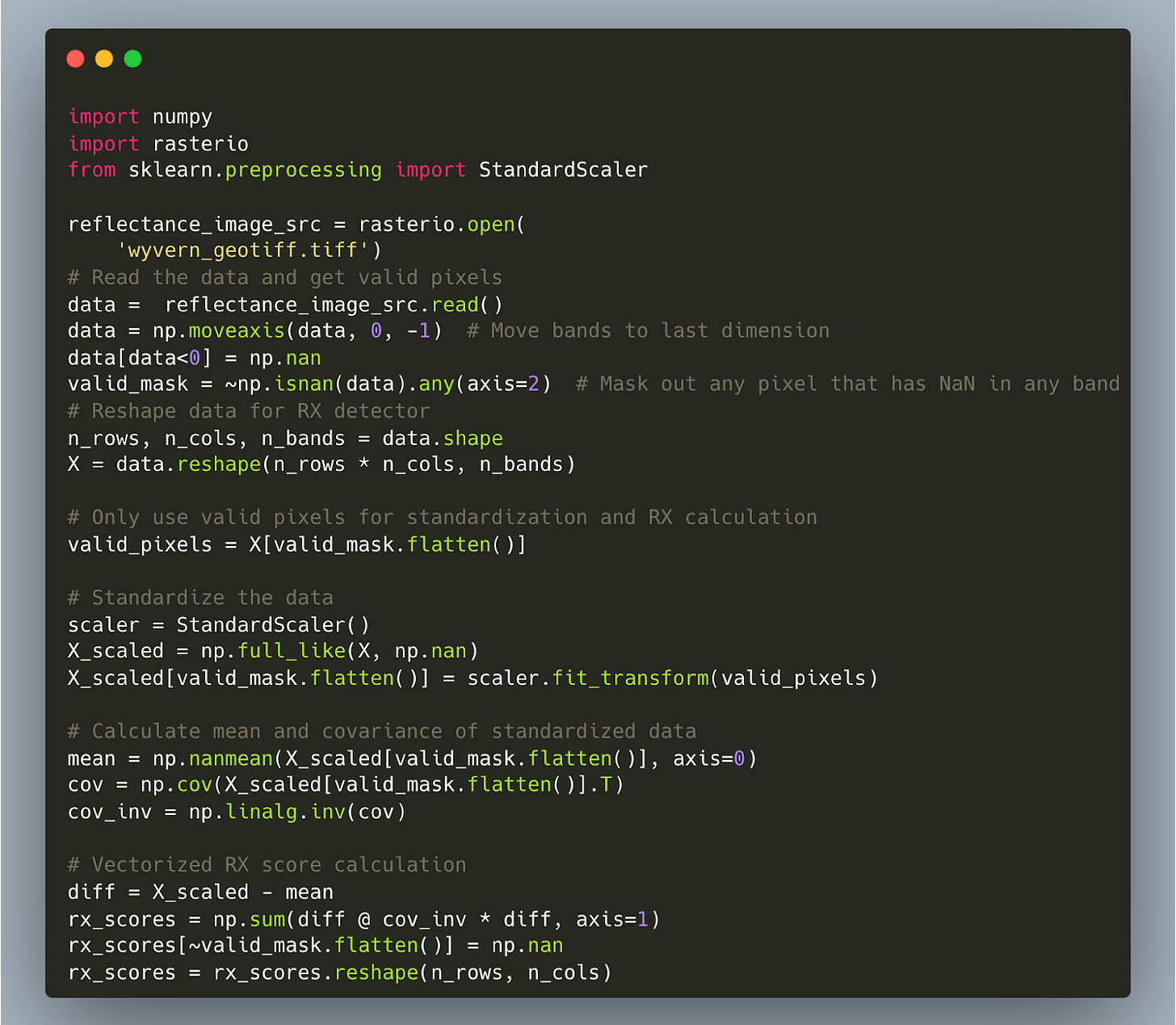Image resolution: width=1176 pixels, height=1025 pixels.
Task: Click comment 'Reshape data for RX detector'
Action: (x=249, y=411)
